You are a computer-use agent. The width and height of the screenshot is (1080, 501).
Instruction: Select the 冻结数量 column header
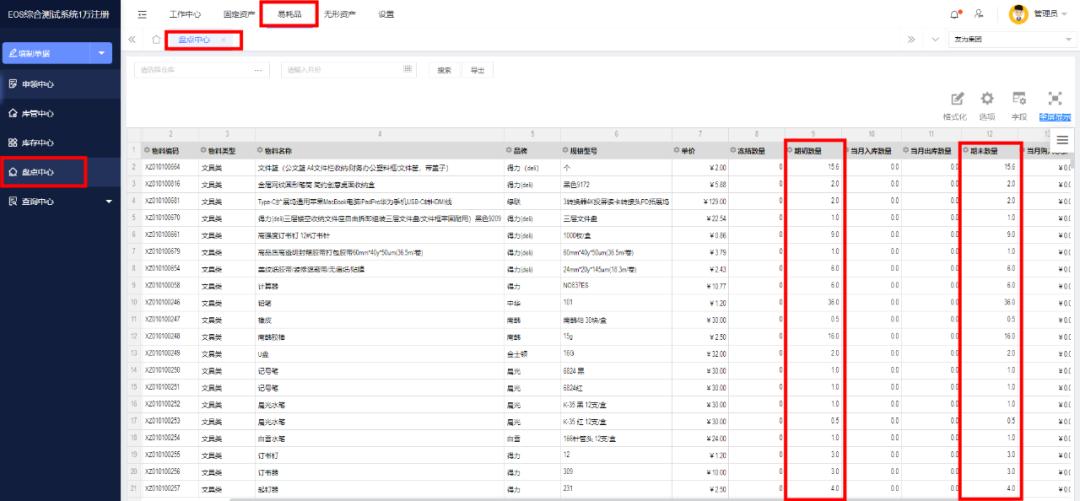[x=756, y=150]
